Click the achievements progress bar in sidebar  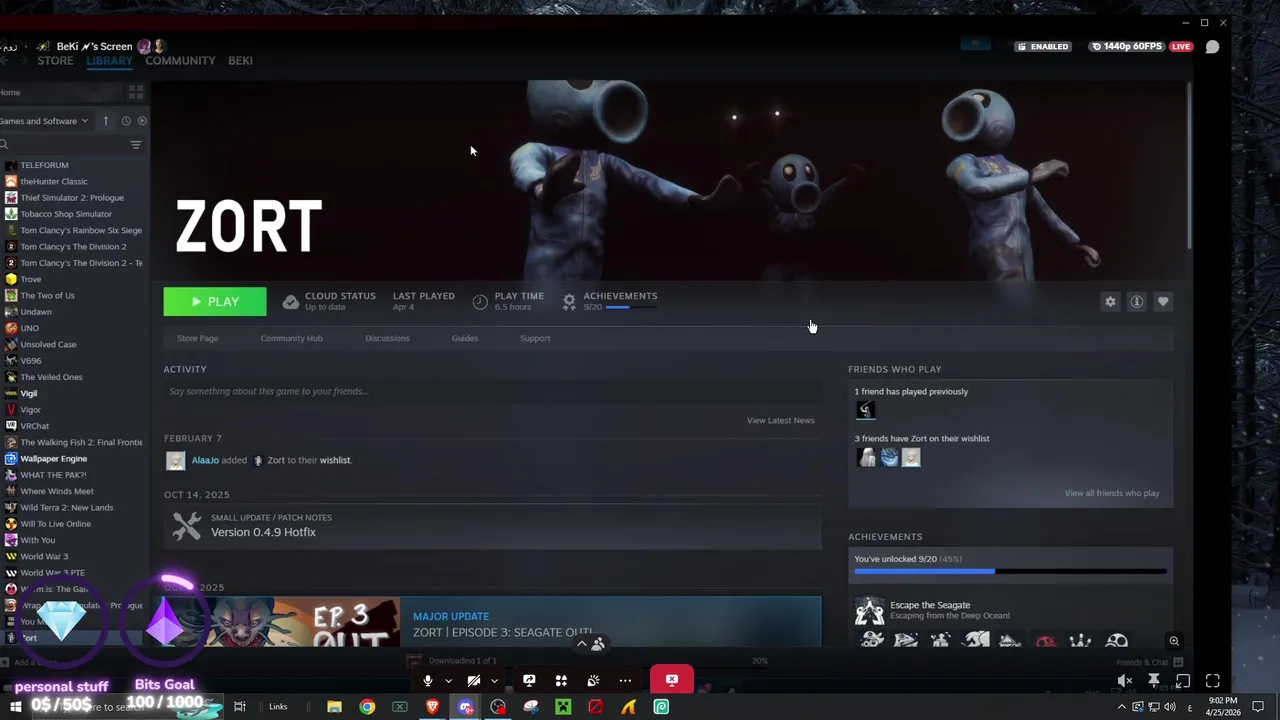coord(1010,572)
